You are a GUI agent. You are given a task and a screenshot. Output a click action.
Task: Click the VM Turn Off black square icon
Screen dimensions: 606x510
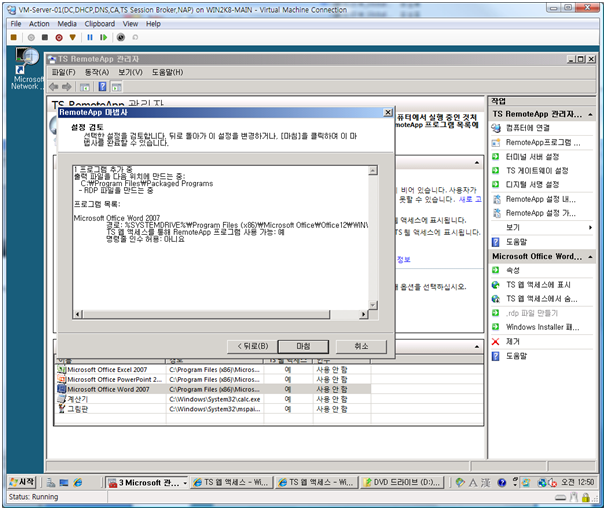coord(45,37)
